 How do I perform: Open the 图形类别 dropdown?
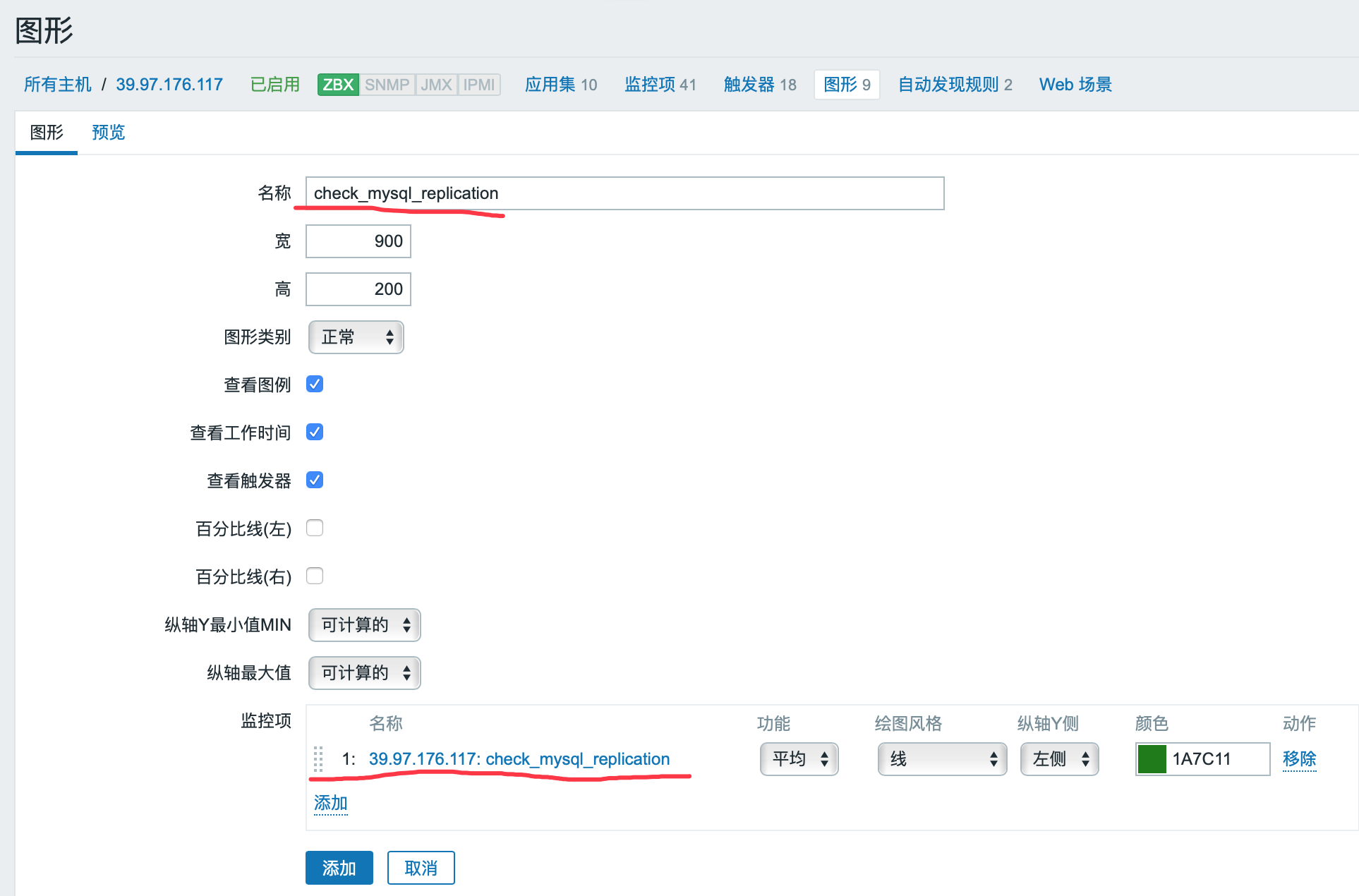356,337
